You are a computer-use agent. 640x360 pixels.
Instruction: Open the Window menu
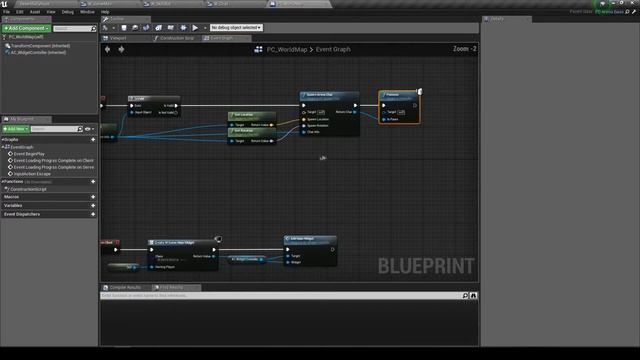pos(87,12)
